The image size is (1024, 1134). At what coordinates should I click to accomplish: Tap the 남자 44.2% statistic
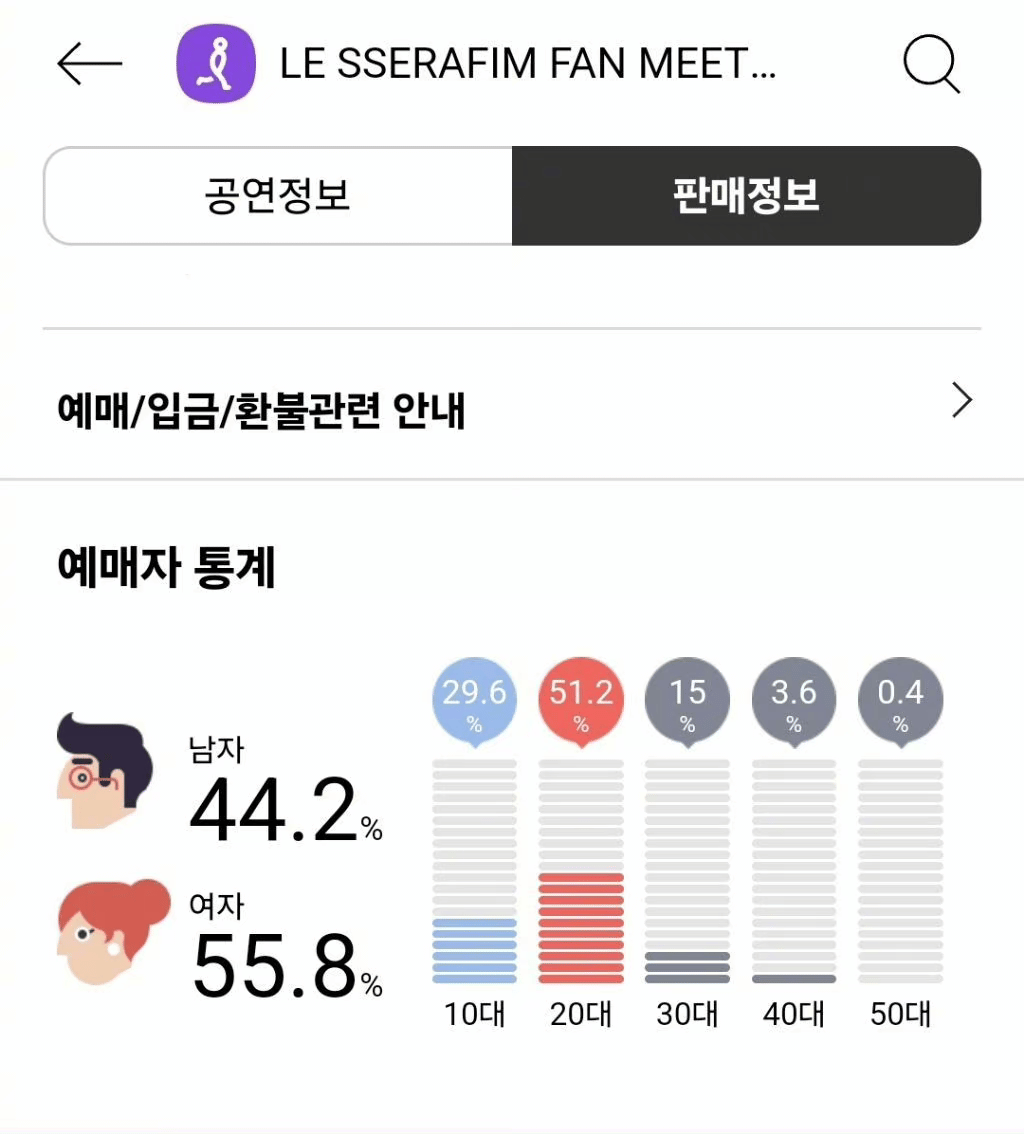click(x=286, y=790)
